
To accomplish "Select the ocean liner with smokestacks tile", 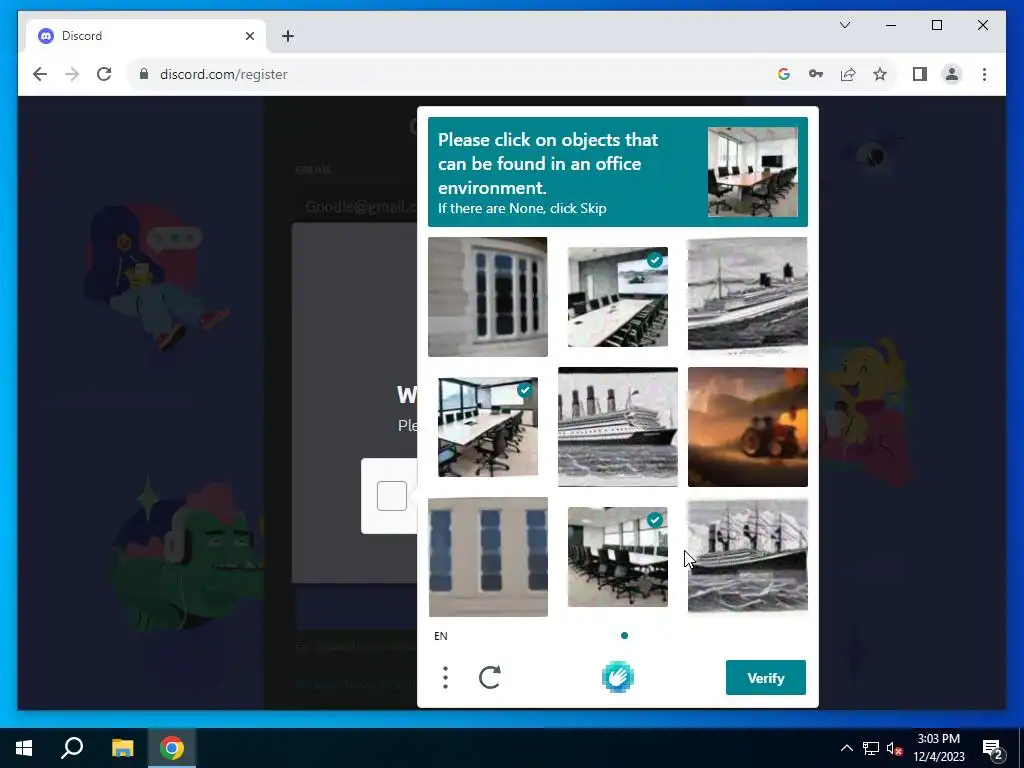I will [618, 426].
